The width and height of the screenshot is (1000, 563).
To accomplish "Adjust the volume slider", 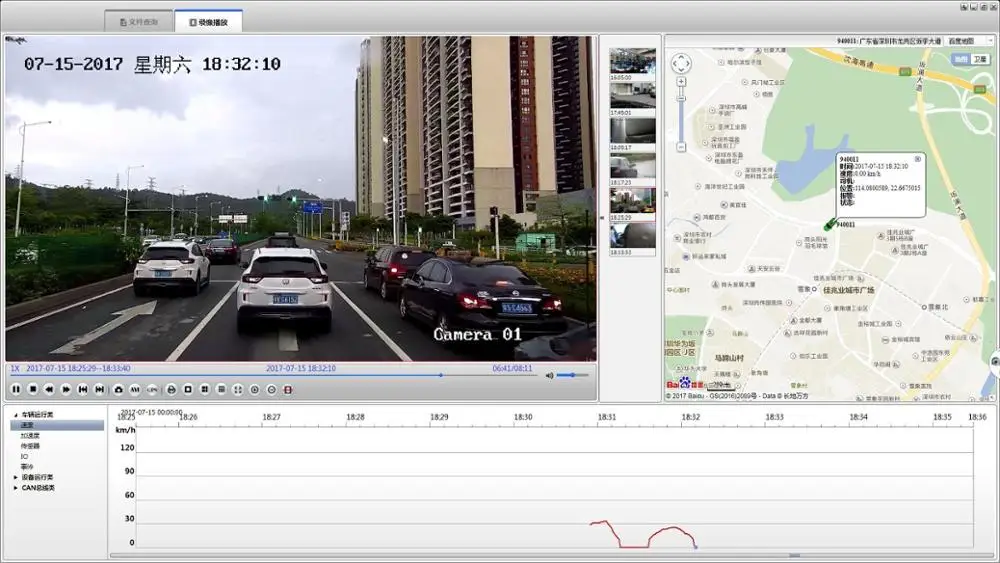I will pyautogui.click(x=573, y=376).
